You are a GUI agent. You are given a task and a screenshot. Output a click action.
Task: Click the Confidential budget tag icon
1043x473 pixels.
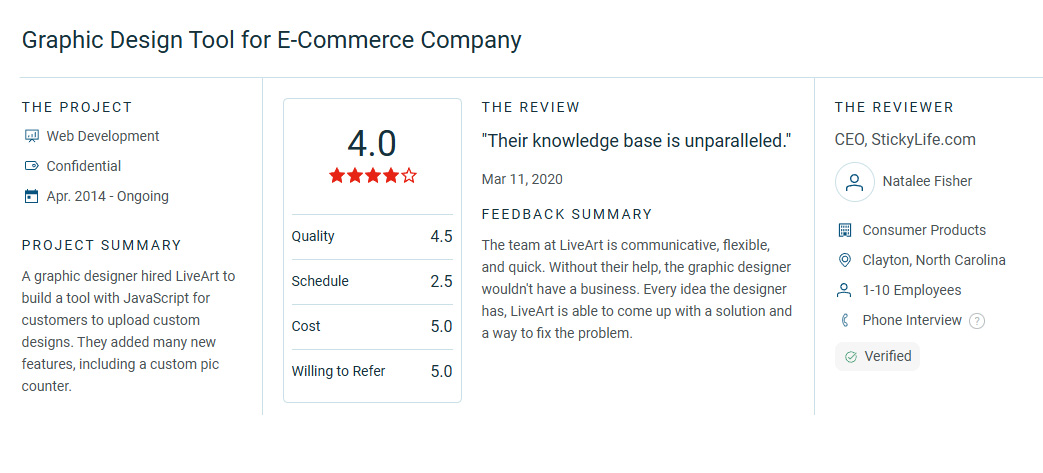pyautogui.click(x=31, y=166)
